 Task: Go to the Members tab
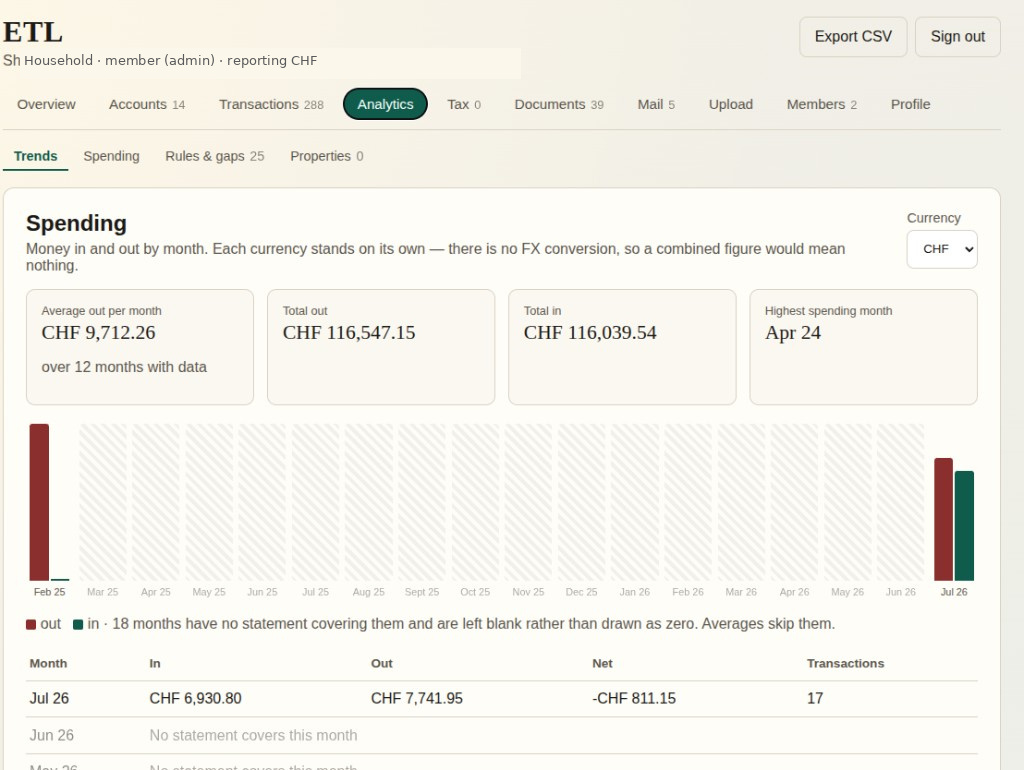tap(822, 104)
